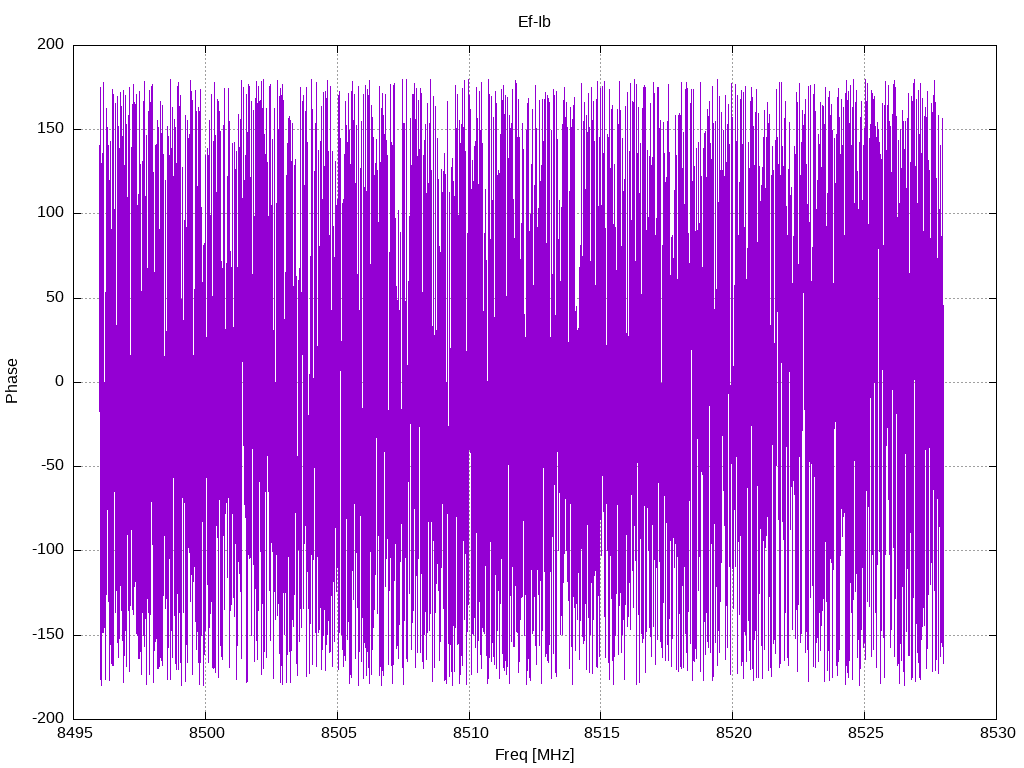This screenshot has width=1024, height=768.
Task: Click the -150 y-axis tick label
Action: (48, 634)
